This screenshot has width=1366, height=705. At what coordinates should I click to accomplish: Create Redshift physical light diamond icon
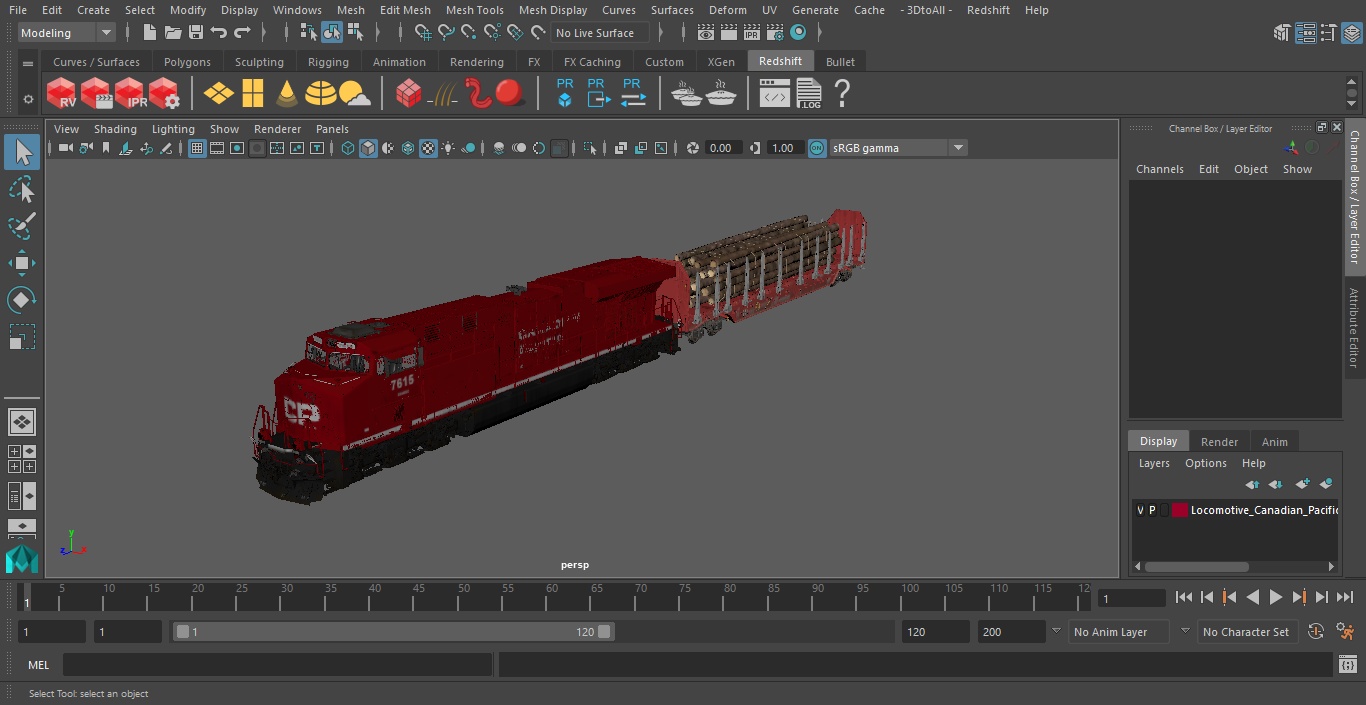218,94
